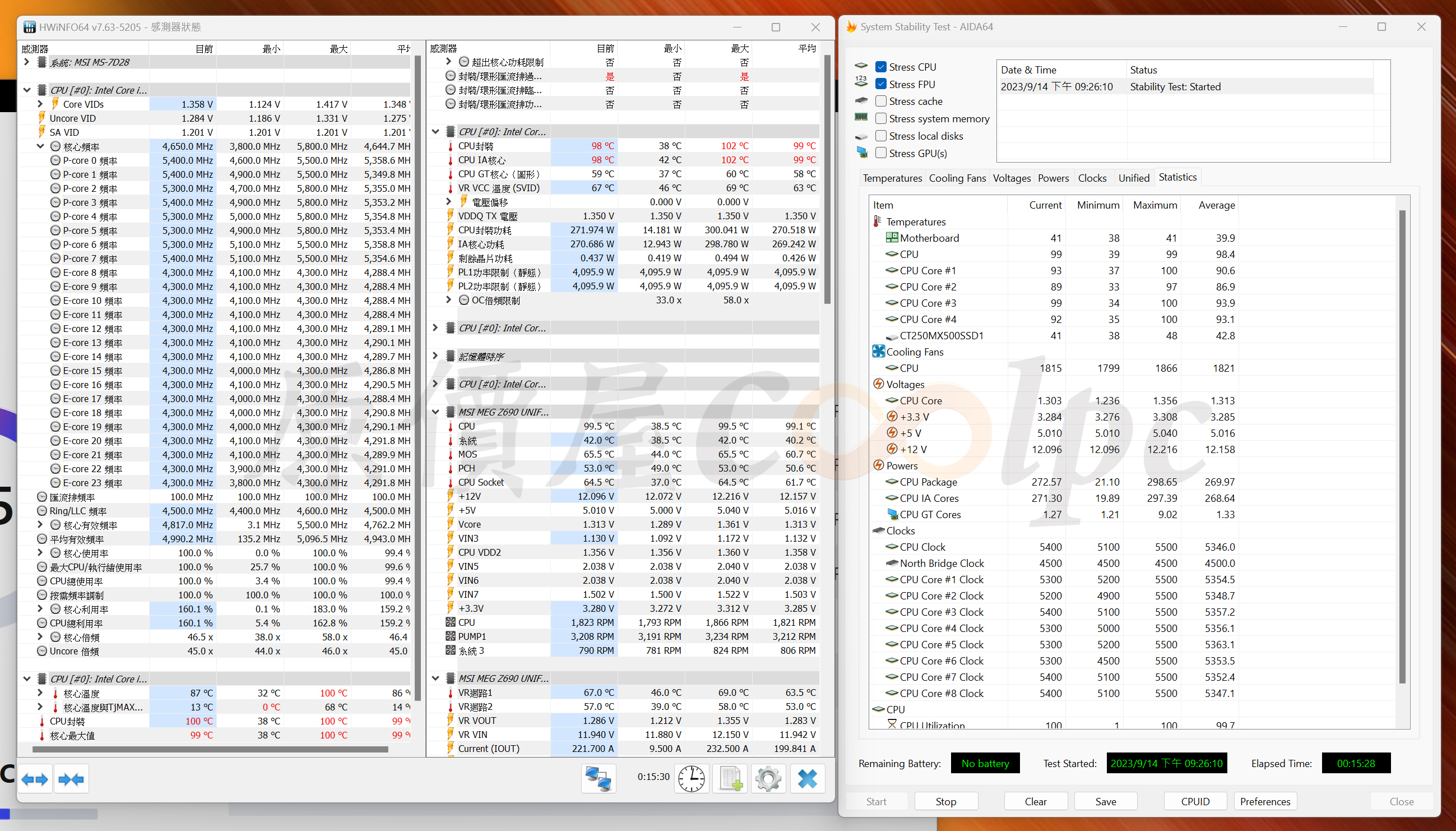Click the CT250MX500SSD1 drive icon
Viewport: 1456px width, 831px height.
click(892, 336)
